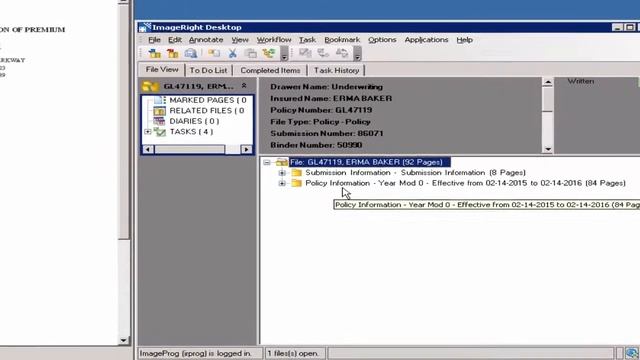
Task: Open the Options menu
Action: (x=382, y=40)
